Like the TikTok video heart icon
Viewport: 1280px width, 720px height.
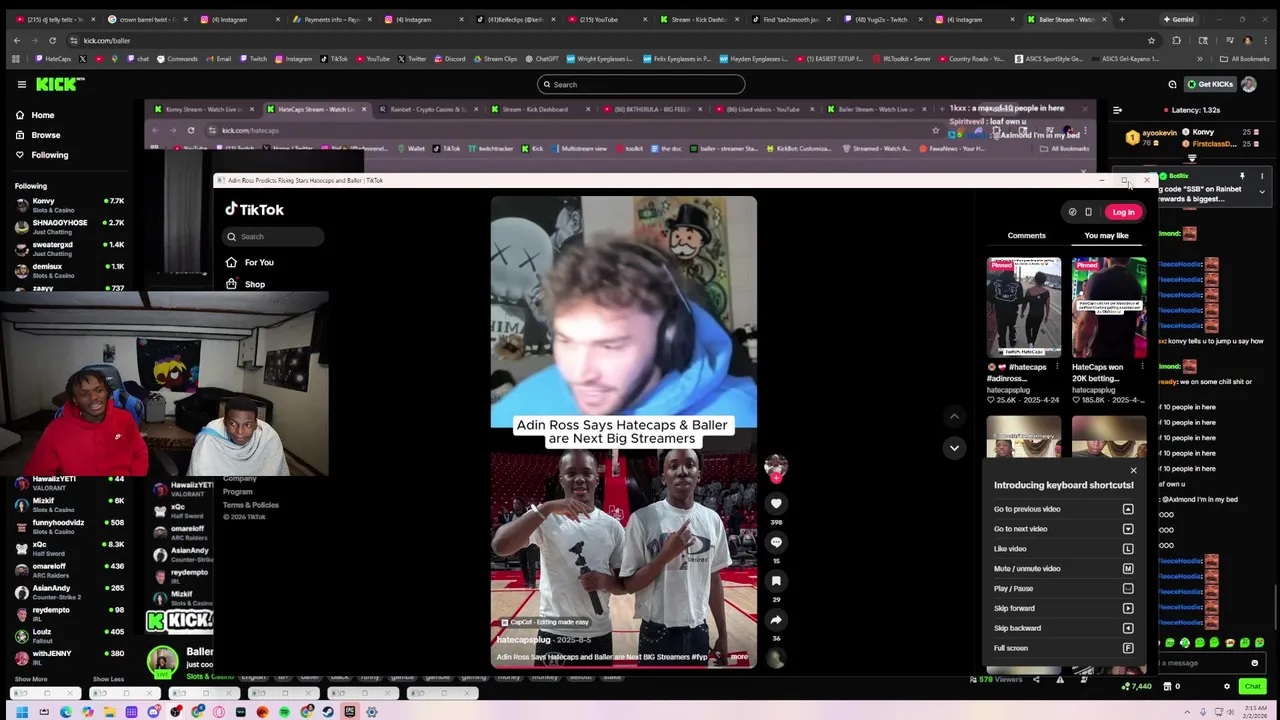click(x=776, y=504)
